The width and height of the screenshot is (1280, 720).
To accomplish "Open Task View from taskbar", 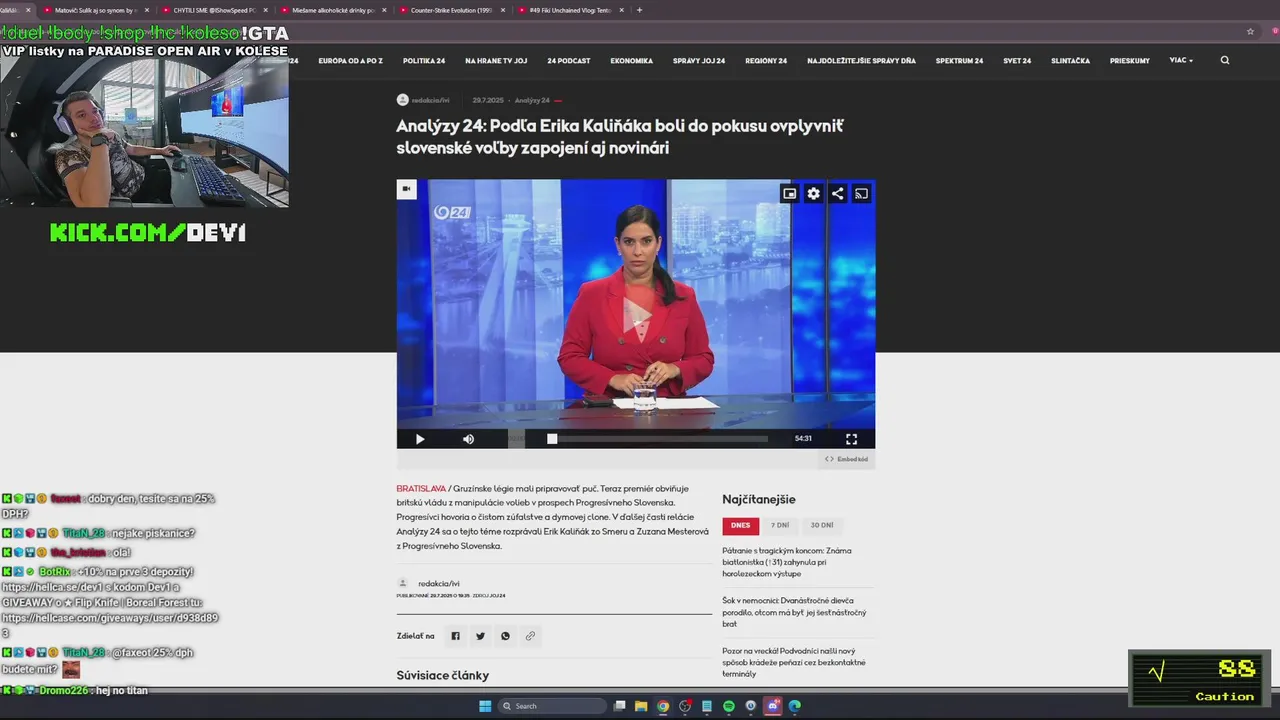I will (620, 706).
